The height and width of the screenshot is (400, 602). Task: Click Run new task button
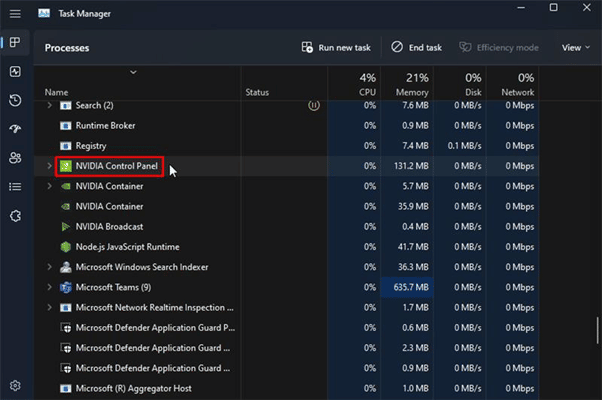[x=337, y=47]
